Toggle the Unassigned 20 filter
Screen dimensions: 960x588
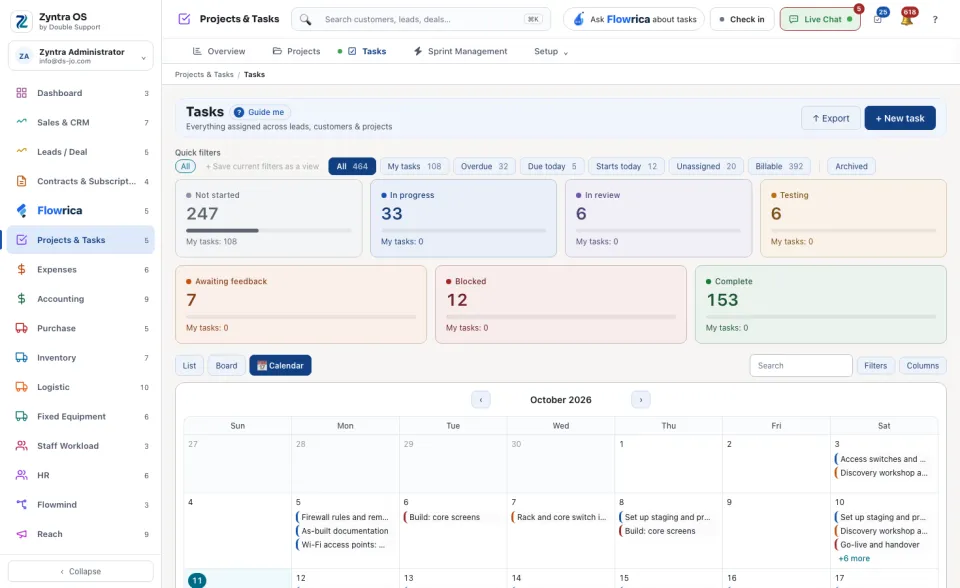click(x=706, y=167)
